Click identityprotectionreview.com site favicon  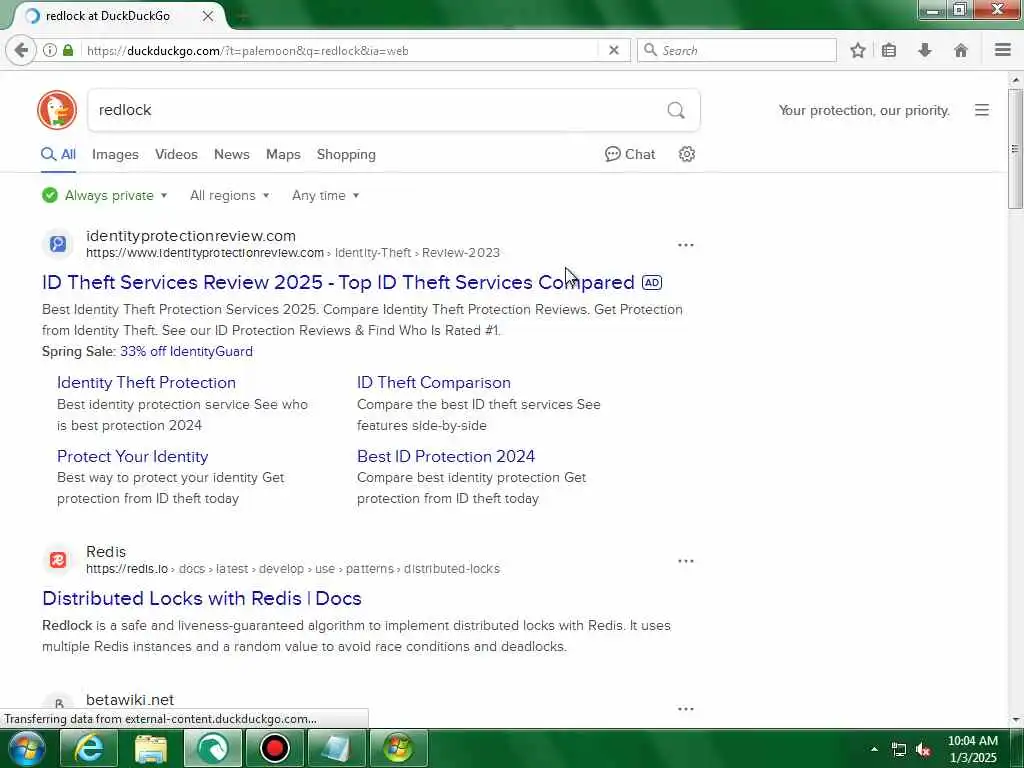(x=58, y=244)
